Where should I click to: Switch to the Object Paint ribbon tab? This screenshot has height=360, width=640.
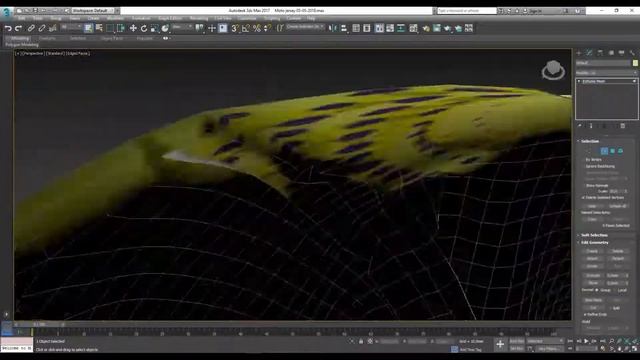112,38
